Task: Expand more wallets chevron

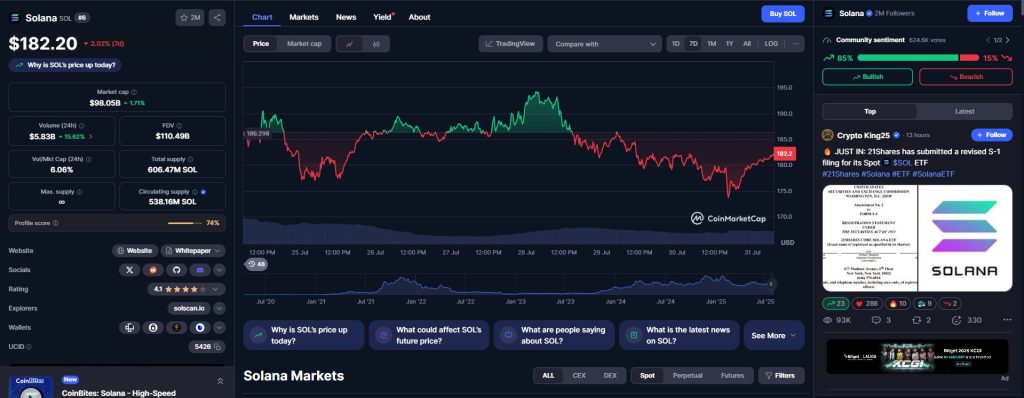Action: point(219,327)
